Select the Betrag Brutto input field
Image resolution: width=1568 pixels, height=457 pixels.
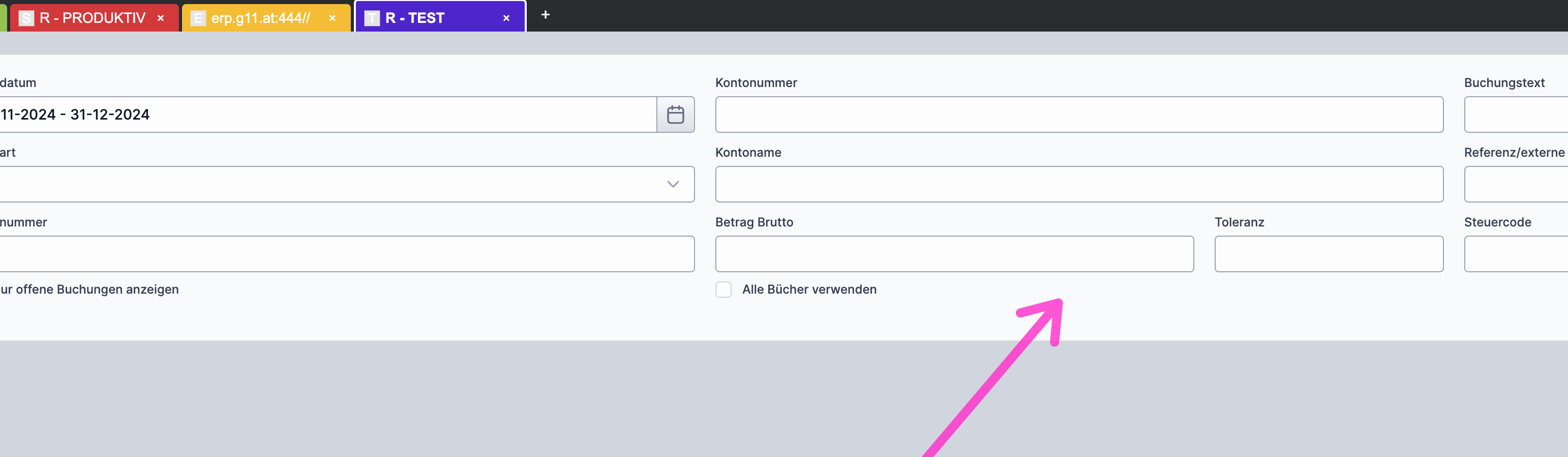click(x=954, y=254)
